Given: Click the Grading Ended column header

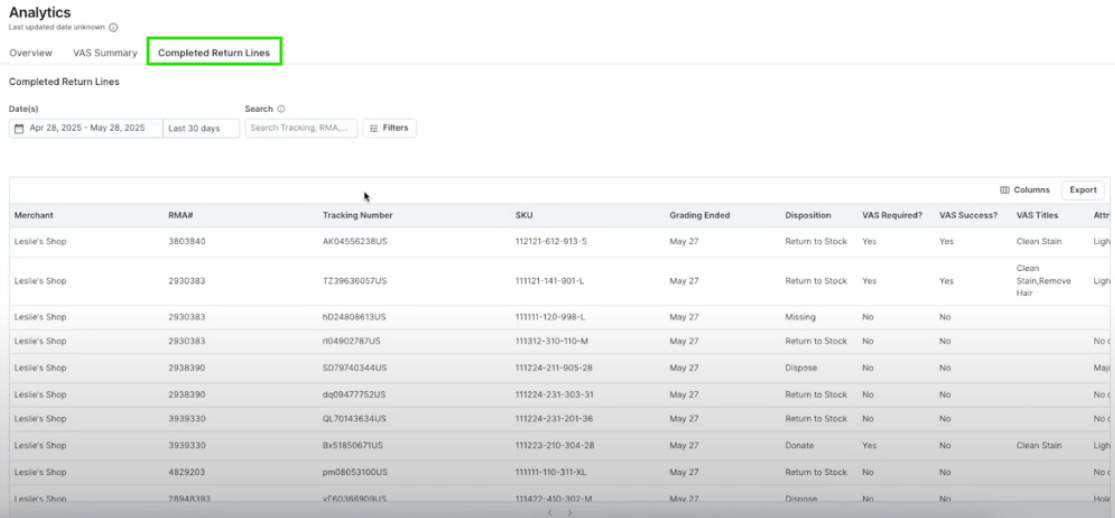Looking at the screenshot, I should click(x=699, y=215).
